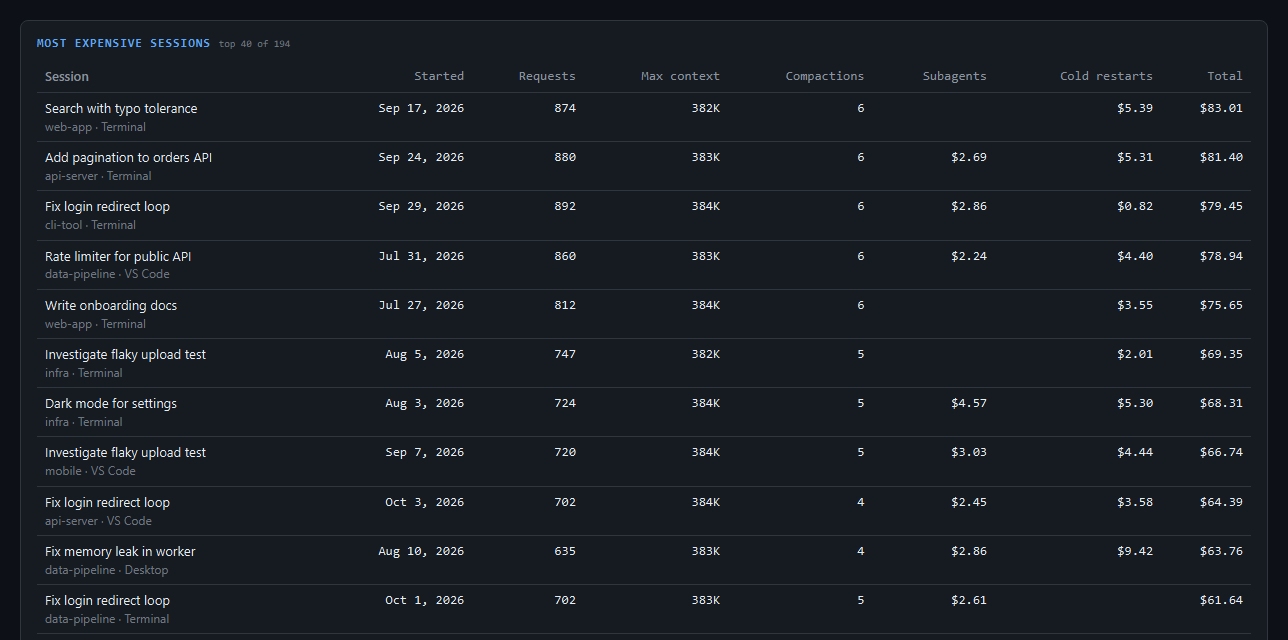
Task: Sort by the Session column header
Action: [67, 77]
